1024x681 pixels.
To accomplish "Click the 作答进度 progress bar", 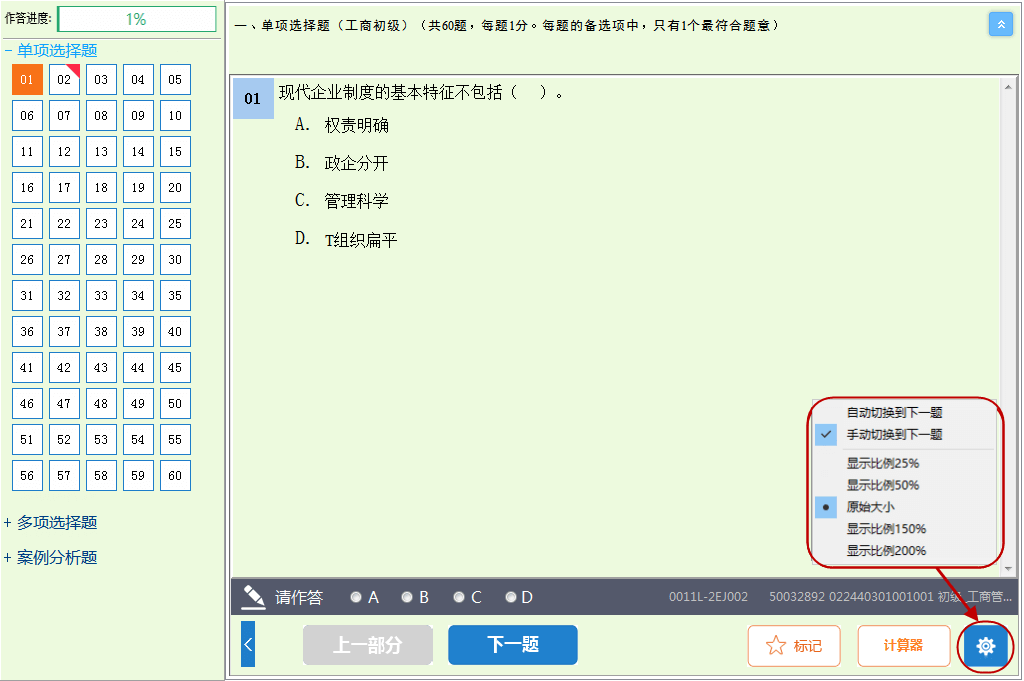I will click(x=138, y=18).
